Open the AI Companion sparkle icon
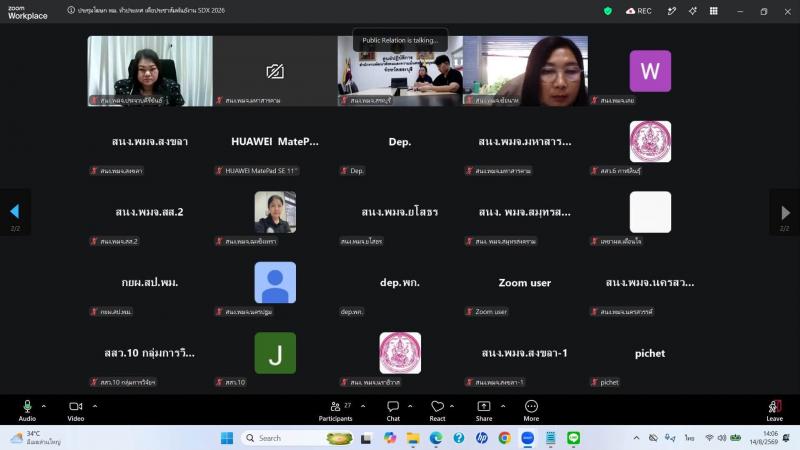Screen dimensions: 800x450 coord(692,11)
